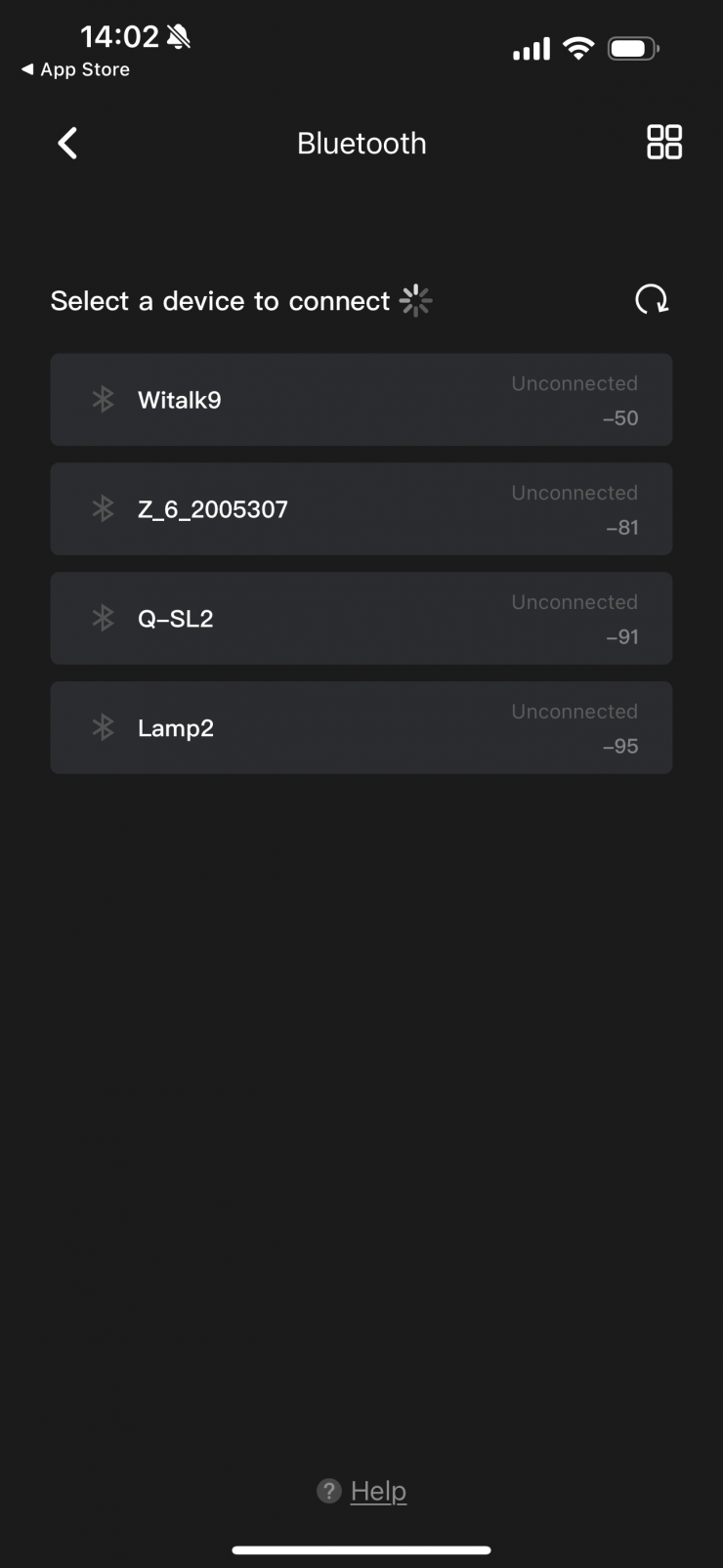
Task: Connect to the Z_6_2005307 device
Action: [x=213, y=509]
